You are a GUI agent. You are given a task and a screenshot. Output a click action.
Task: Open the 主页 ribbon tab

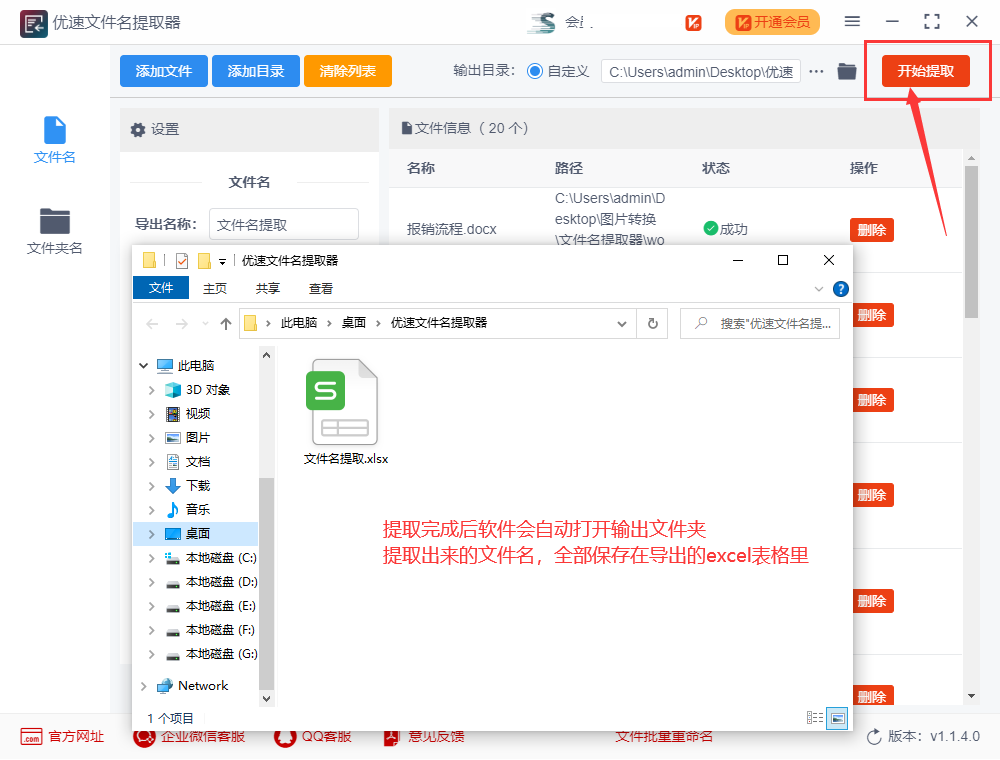pos(215,289)
